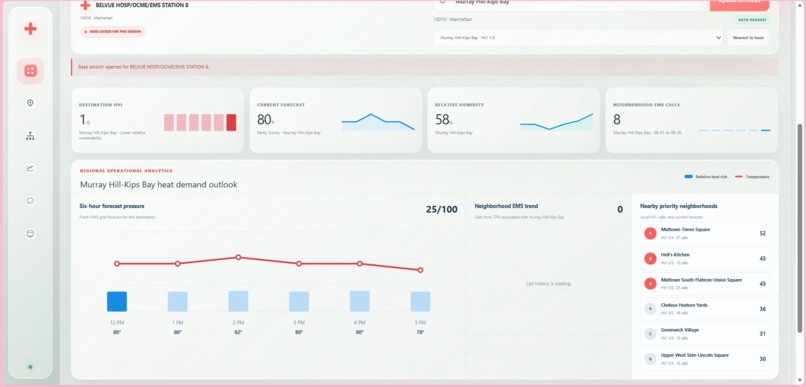
Task: Open the hierarchy tree sidebar icon
Action: pos(30,136)
